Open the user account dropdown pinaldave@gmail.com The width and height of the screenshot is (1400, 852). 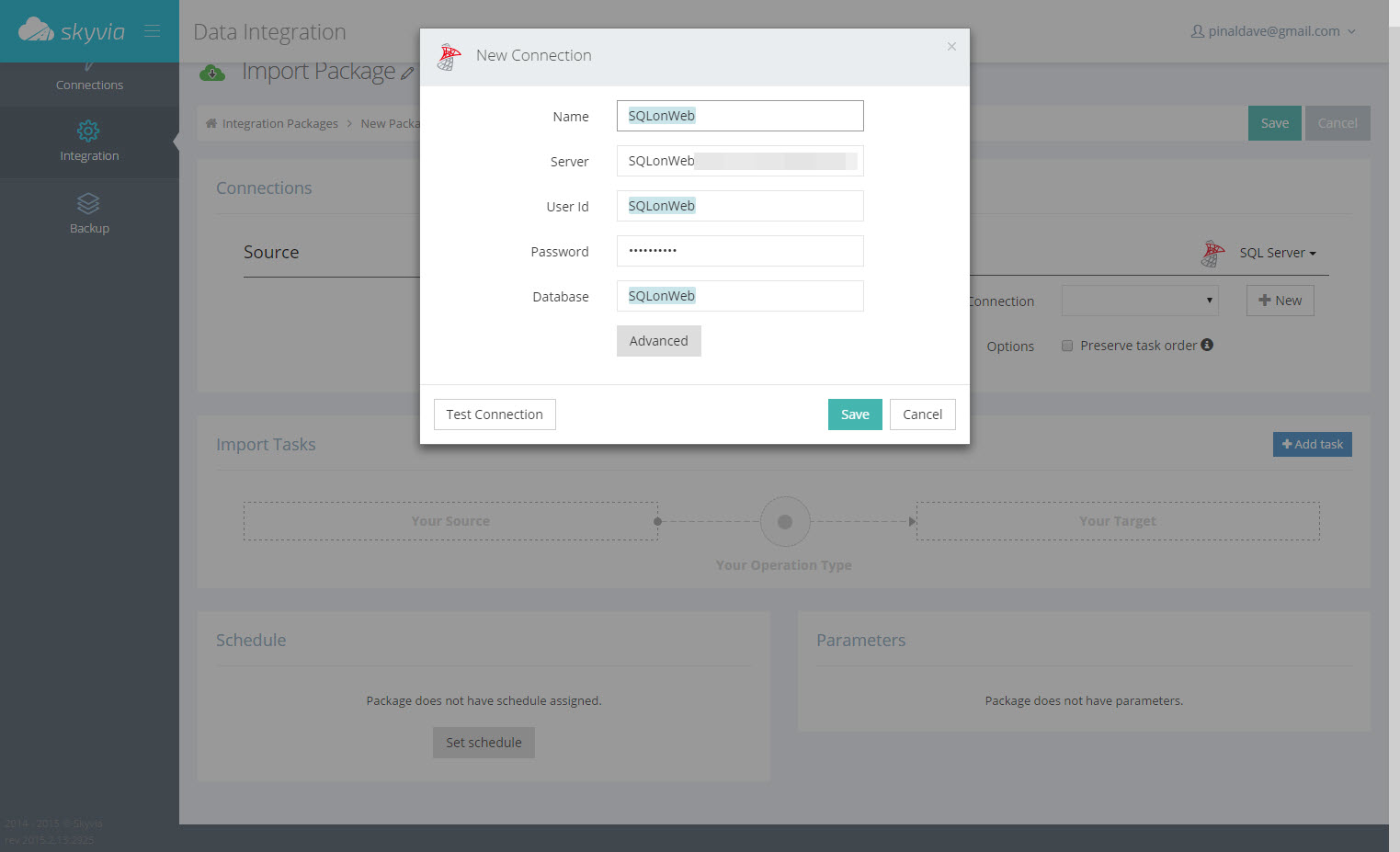[x=1273, y=31]
